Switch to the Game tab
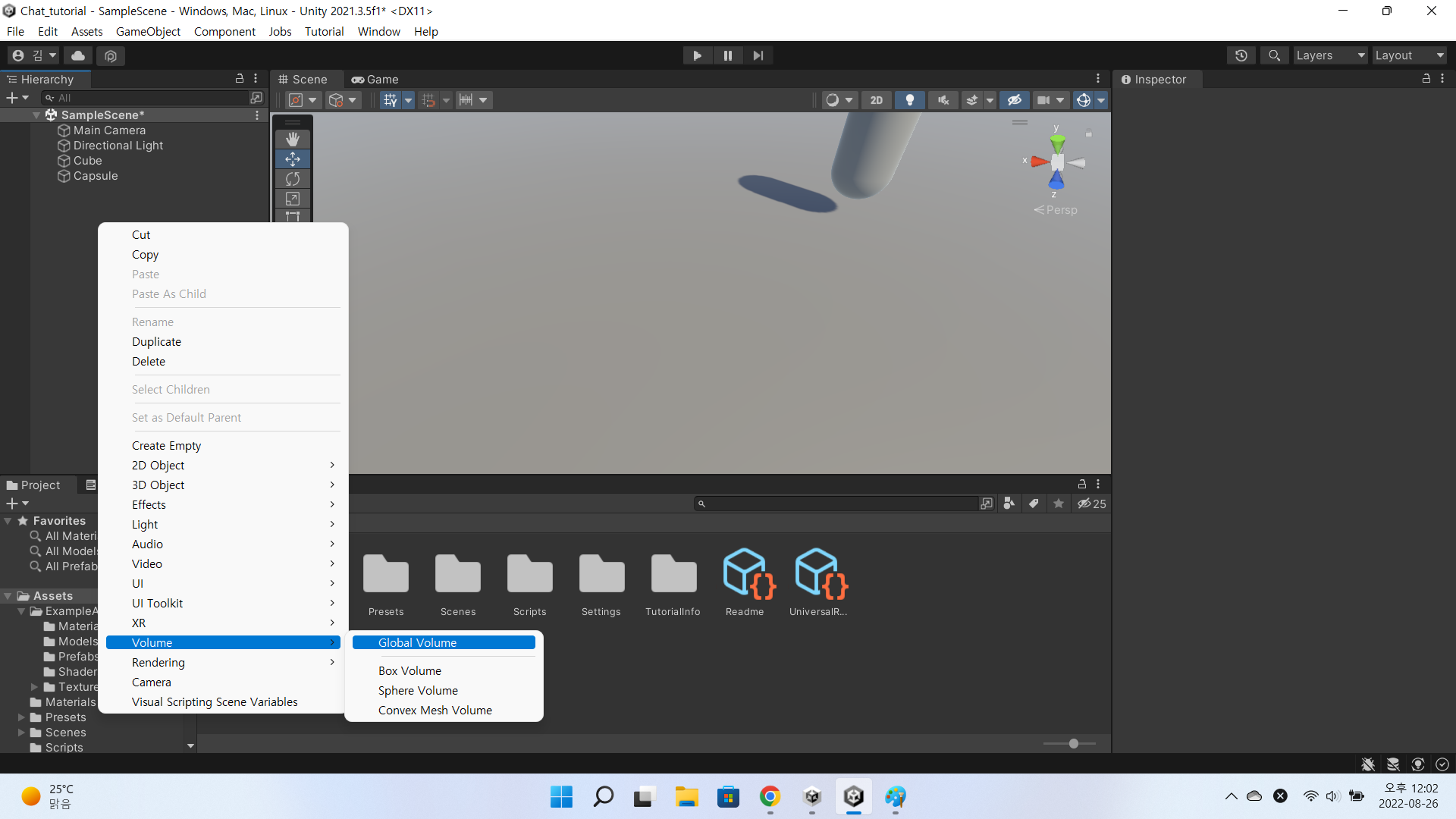Image resolution: width=1456 pixels, height=819 pixels. point(375,80)
